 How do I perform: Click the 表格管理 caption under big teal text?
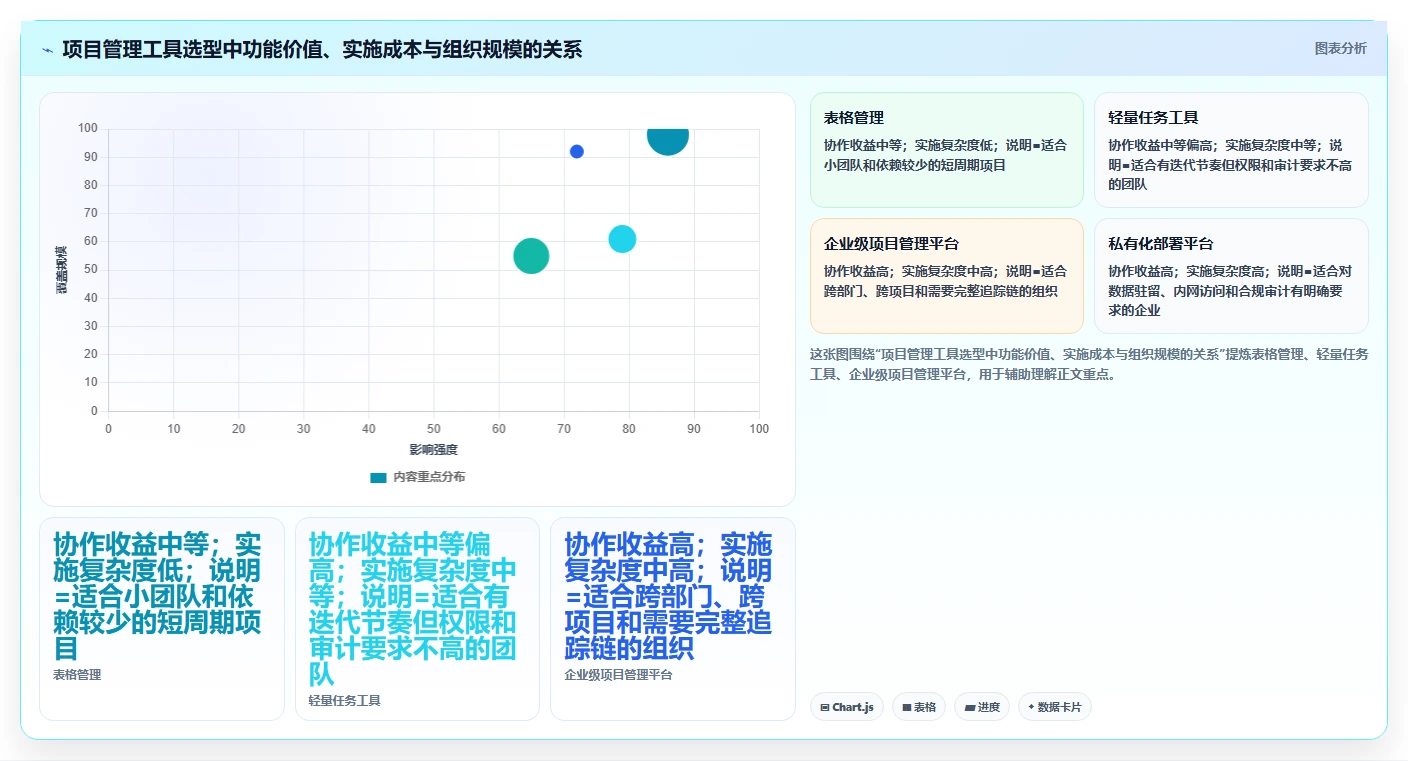pyautogui.click(x=77, y=675)
